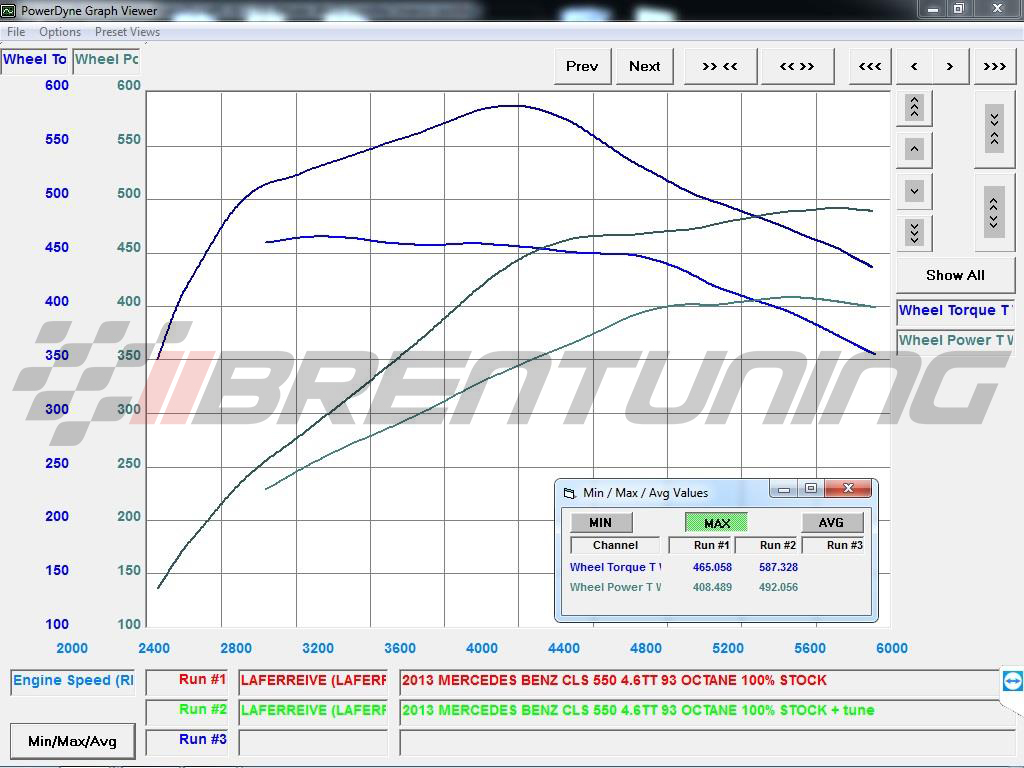Select the Run #1 label at bottom

pyautogui.click(x=187, y=681)
